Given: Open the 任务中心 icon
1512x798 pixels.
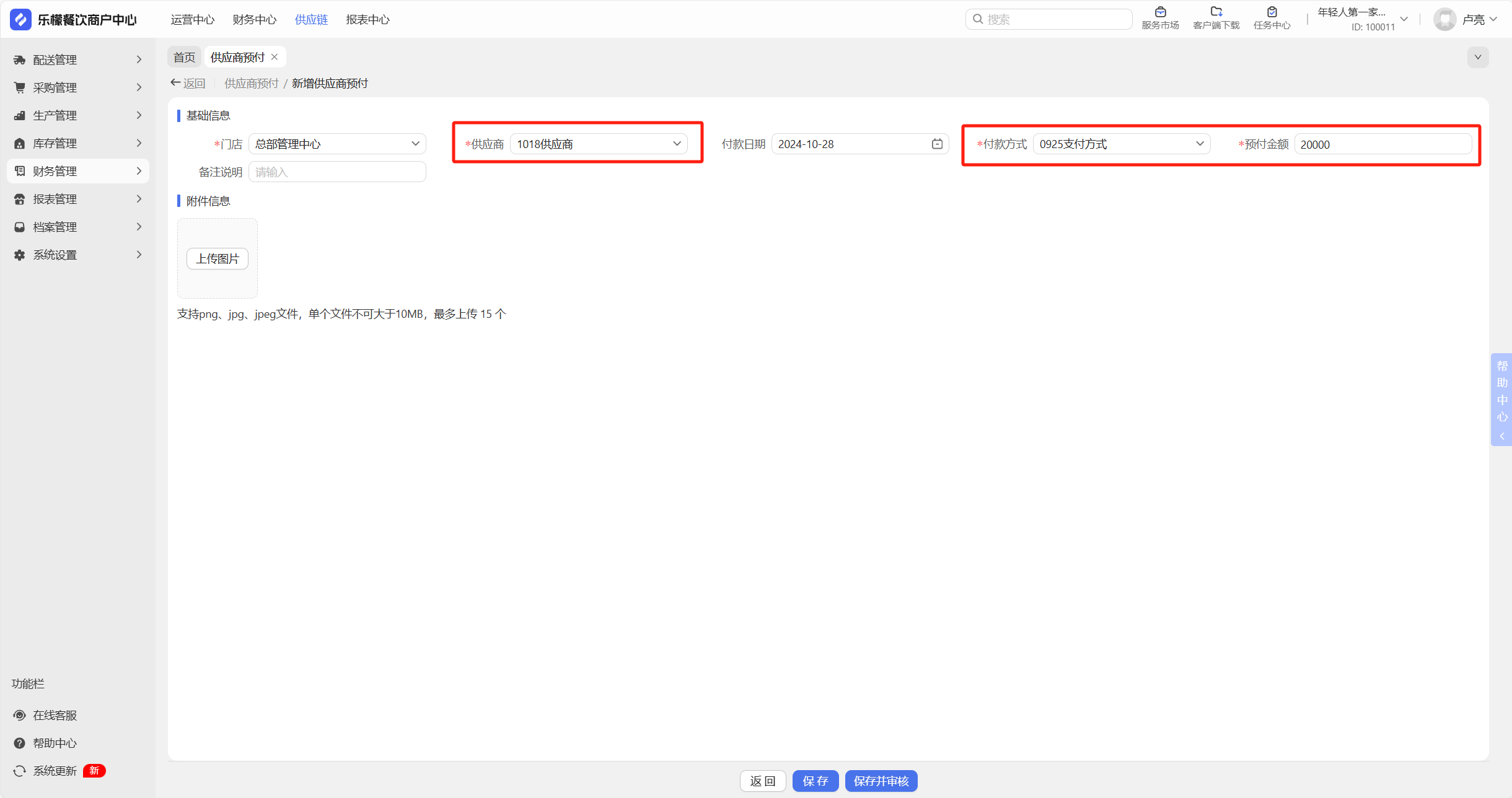Looking at the screenshot, I should [x=1272, y=12].
